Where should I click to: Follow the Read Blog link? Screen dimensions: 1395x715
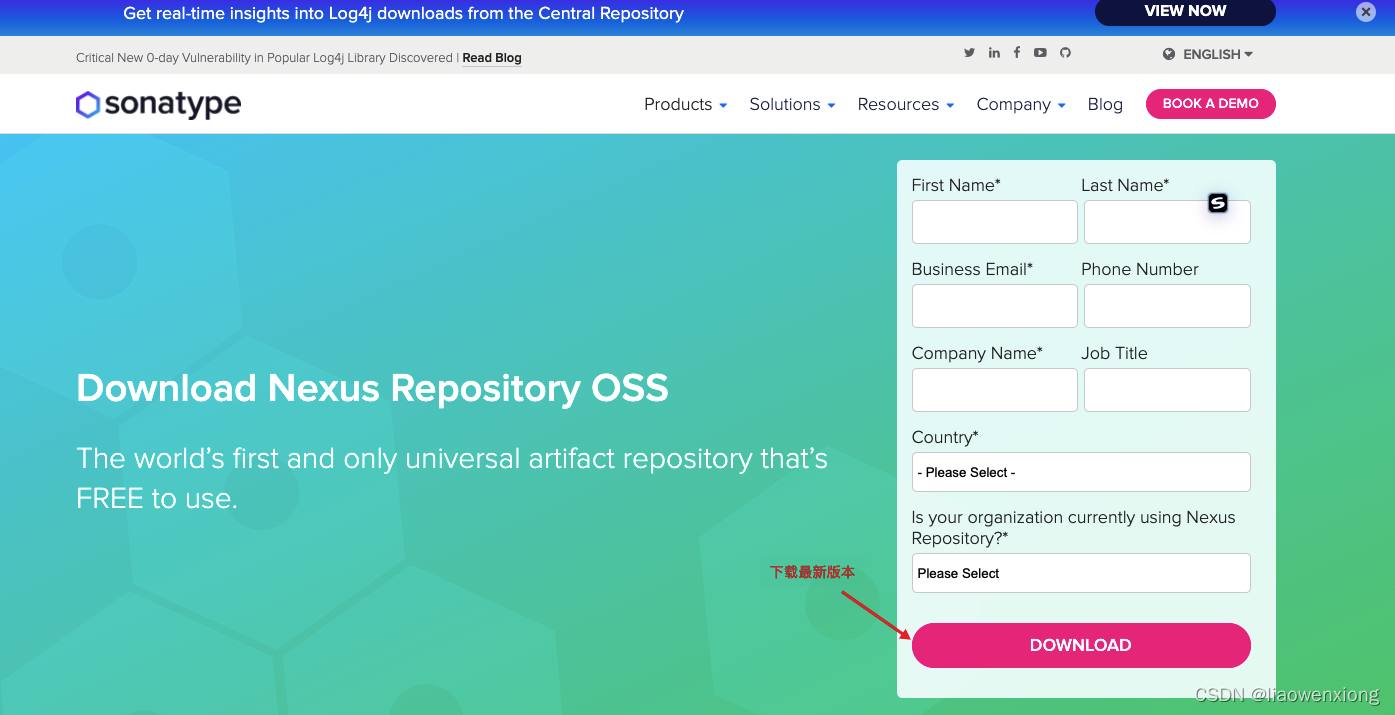coord(492,58)
